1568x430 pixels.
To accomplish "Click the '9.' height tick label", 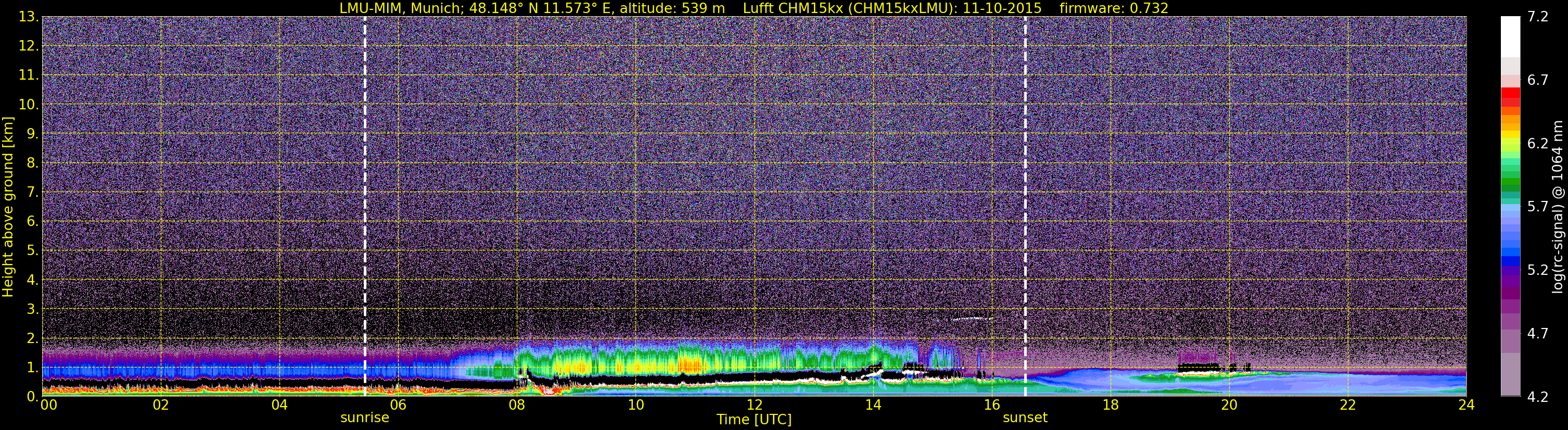I will (x=32, y=133).
